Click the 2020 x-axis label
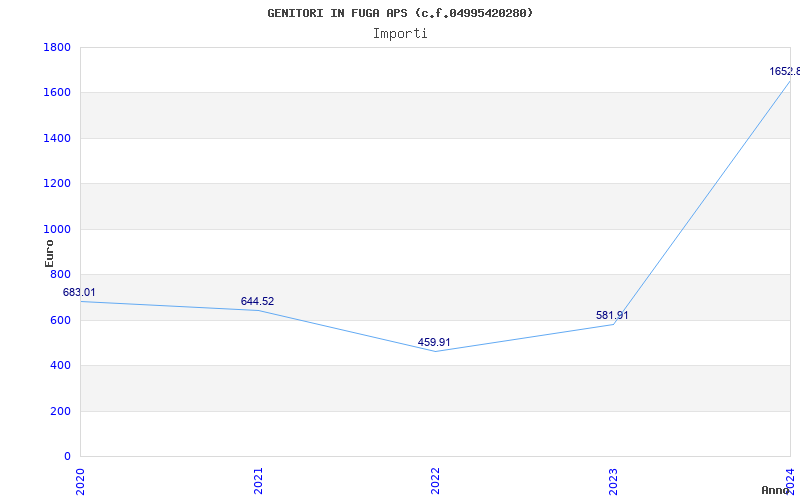Image resolution: width=800 pixels, height=500 pixels. coord(80,481)
